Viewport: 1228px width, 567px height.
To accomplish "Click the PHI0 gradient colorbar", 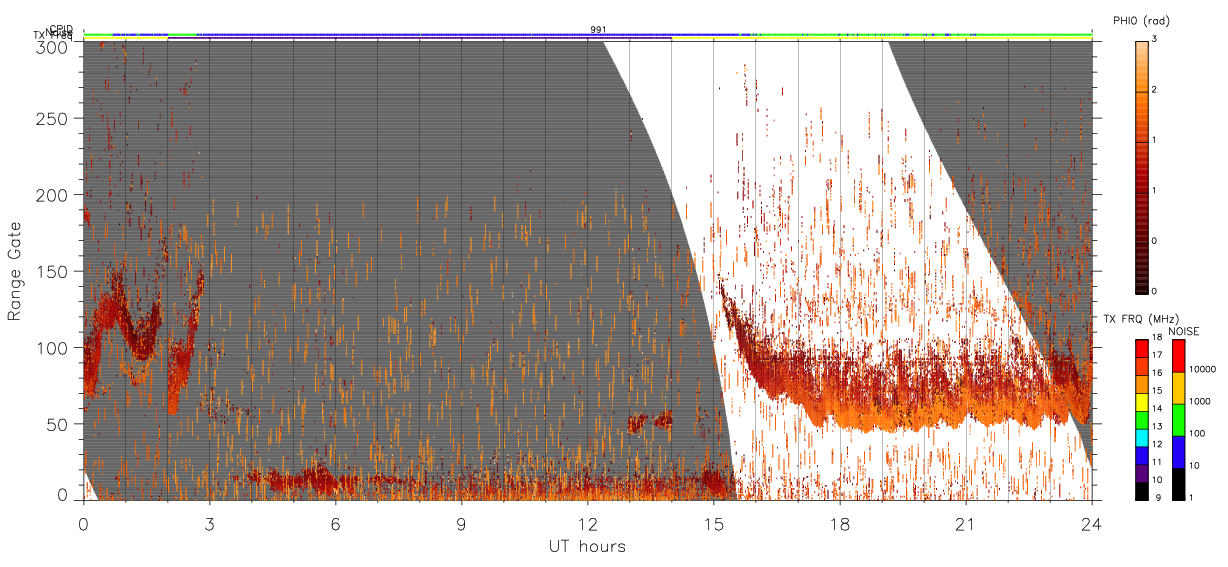I will coord(1141,166).
